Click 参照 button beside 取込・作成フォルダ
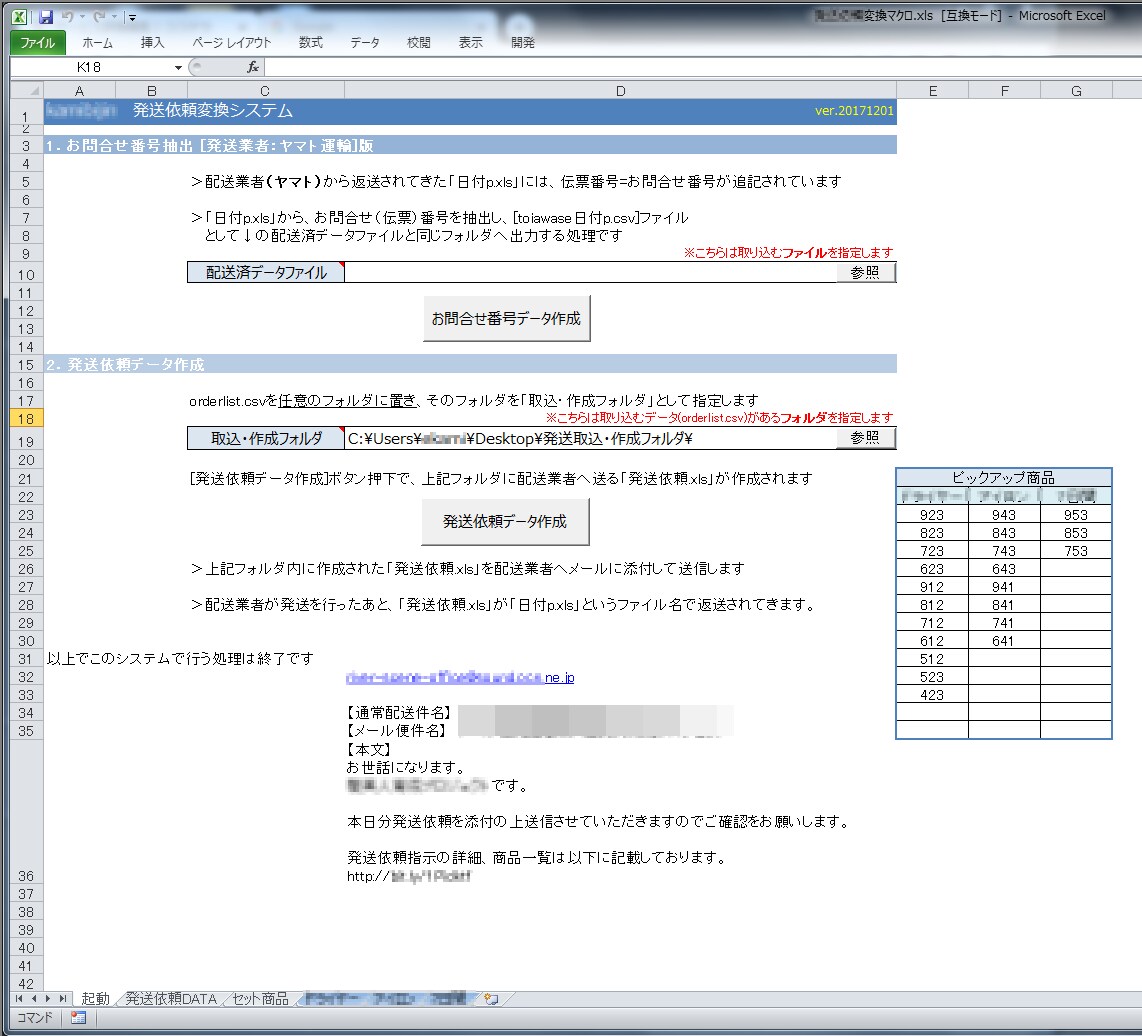Viewport: 1142px width, 1036px height. [865, 438]
